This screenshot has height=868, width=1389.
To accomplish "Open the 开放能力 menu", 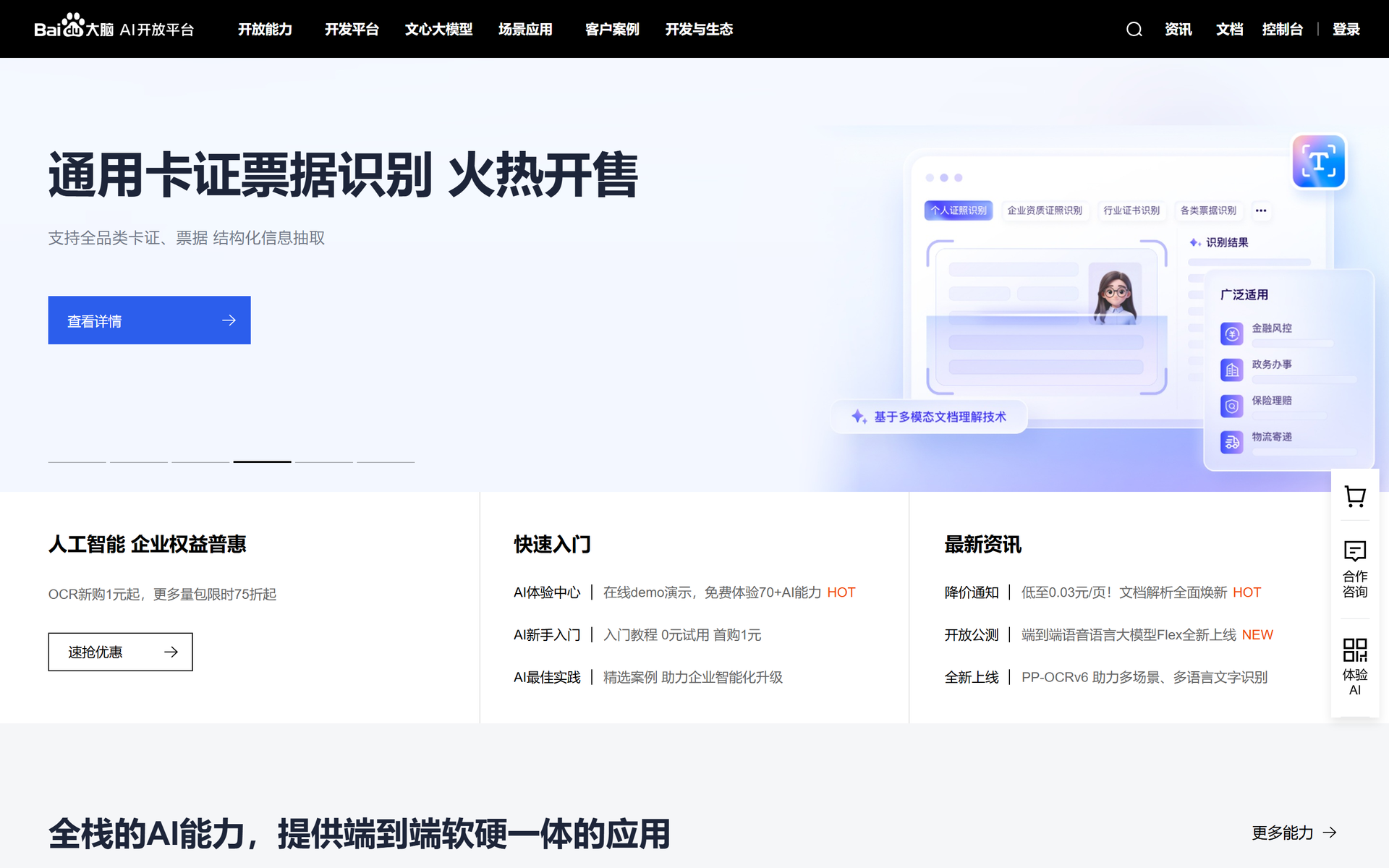I will 265,29.
